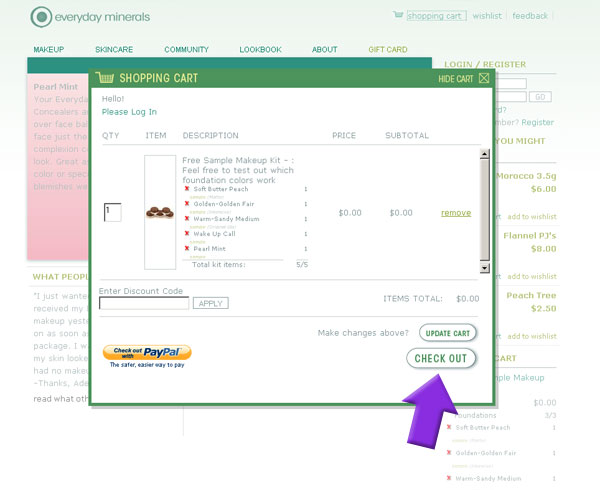Remove Soft Butter Peach with red X in cart
Viewport: 600px width, 490px height.
click(x=187, y=189)
